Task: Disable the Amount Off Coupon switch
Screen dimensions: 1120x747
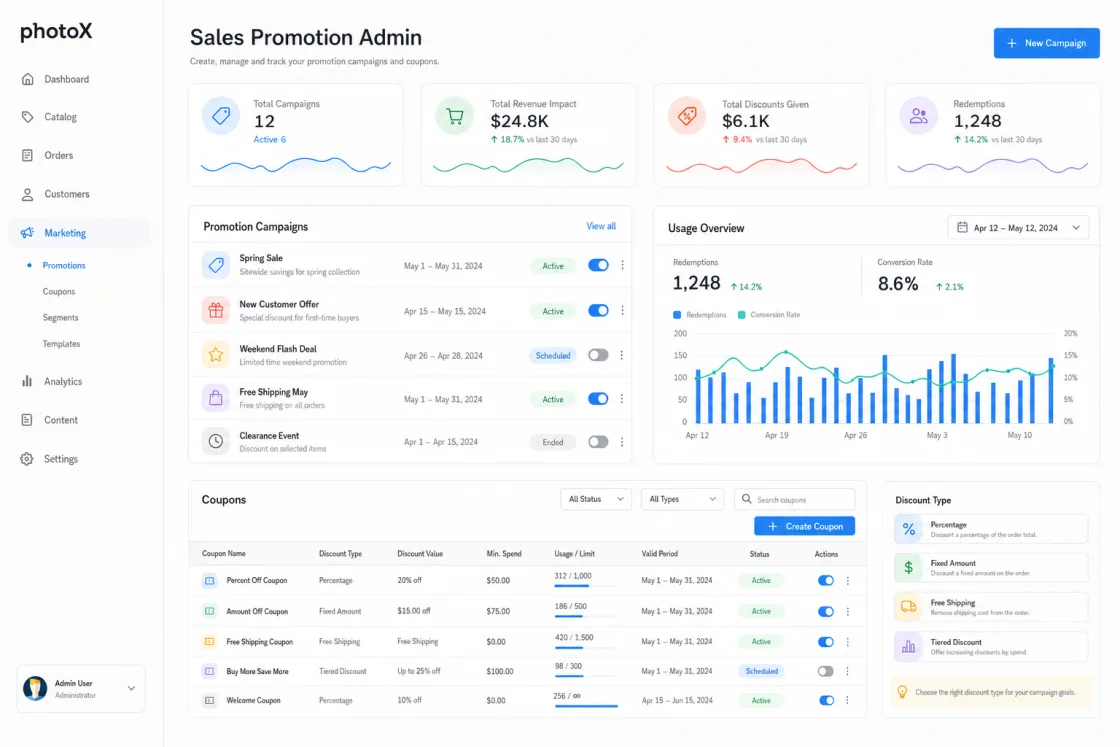Action: [826, 611]
